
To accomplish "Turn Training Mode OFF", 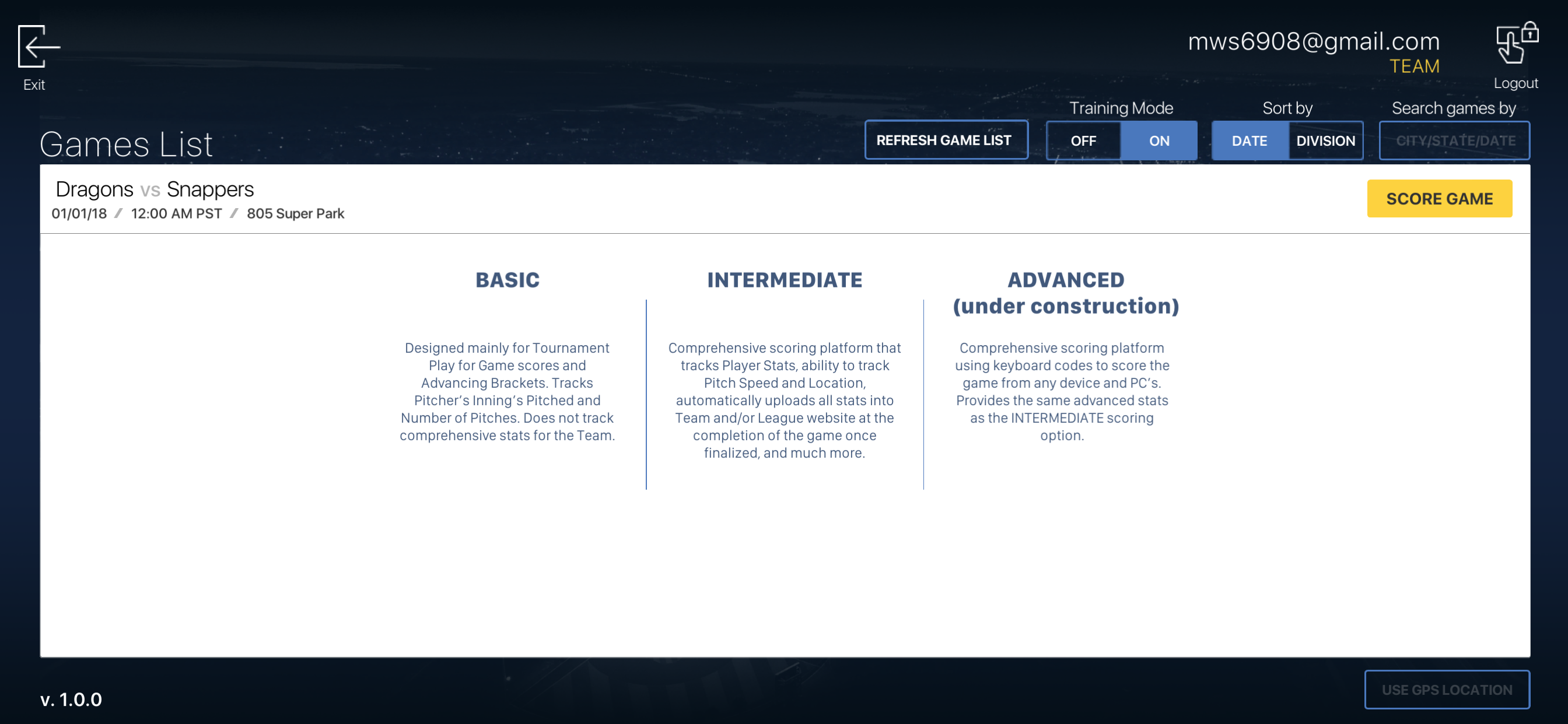I will pyautogui.click(x=1083, y=140).
